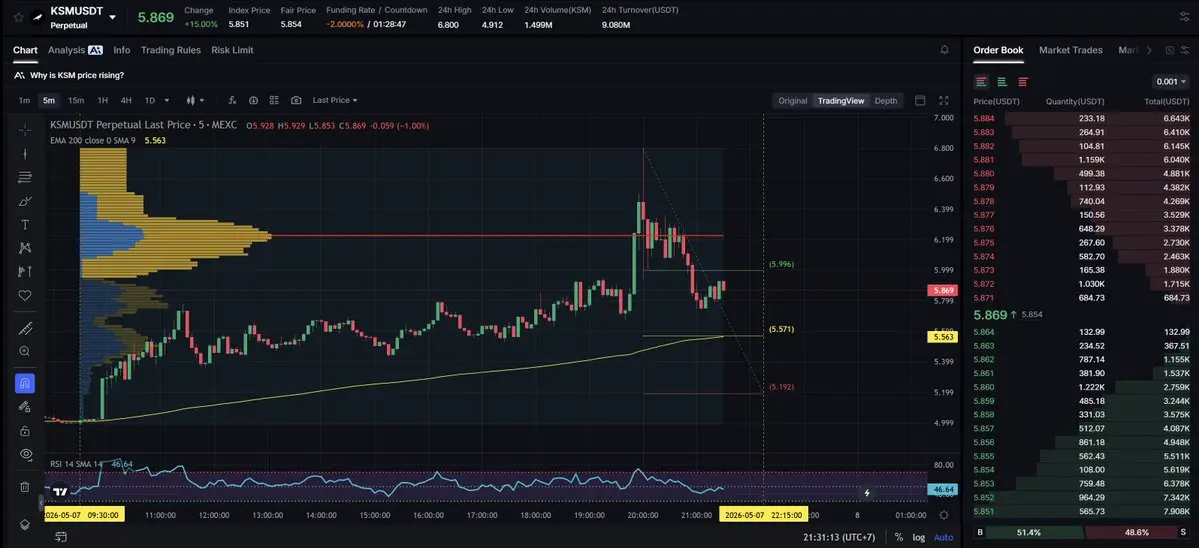Viewport: 1199px width, 548px height.
Task: Select the TradingView chart mode
Action: (841, 101)
